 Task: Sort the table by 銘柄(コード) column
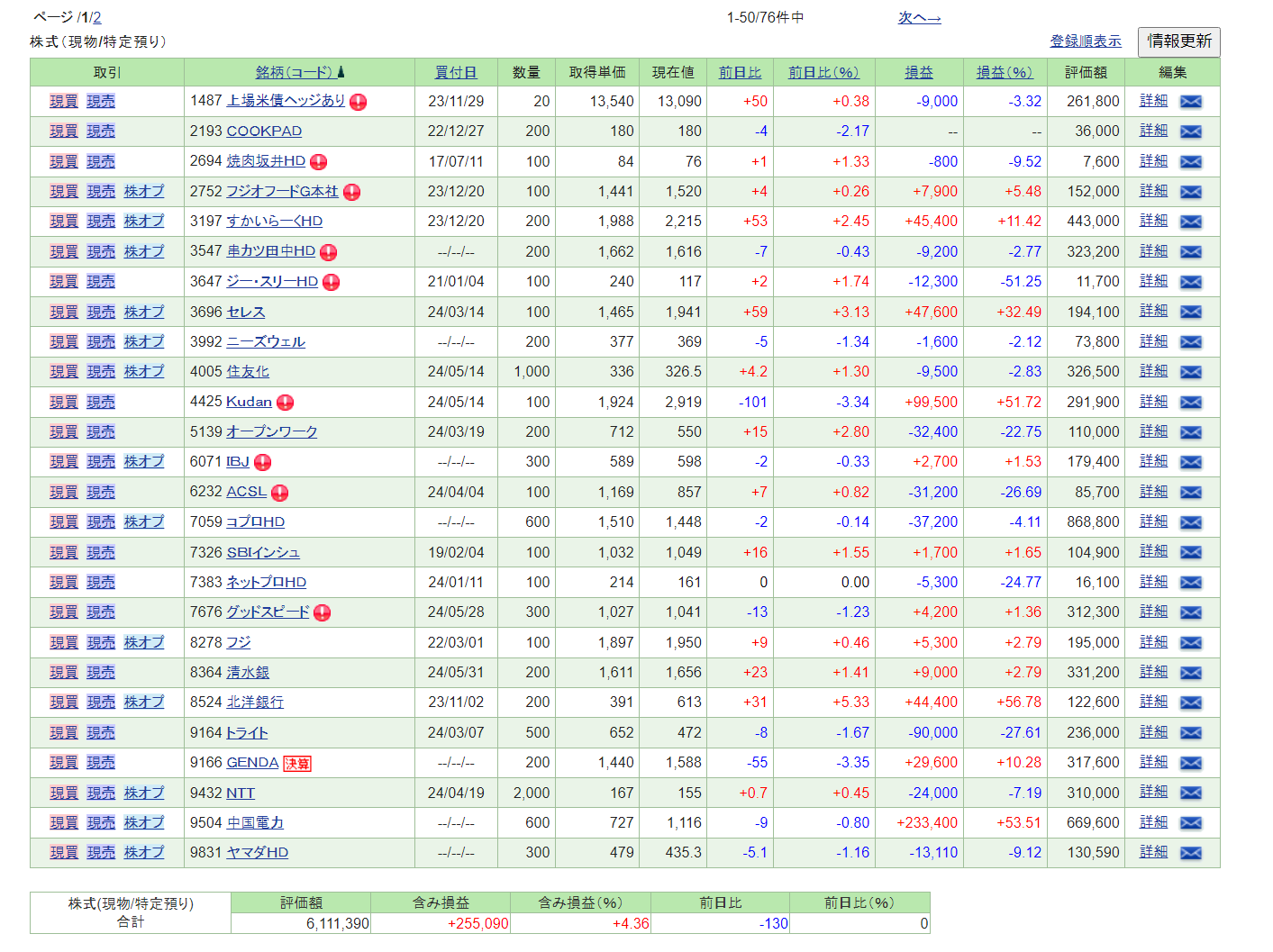point(294,72)
